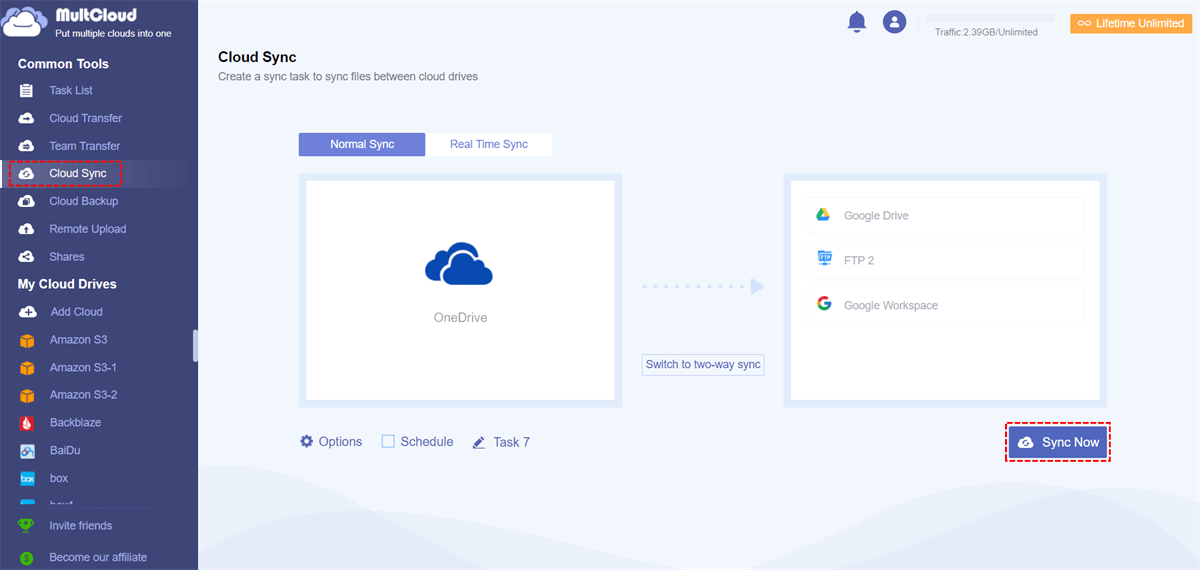This screenshot has height=570, width=1200.
Task: Click the Options gear icon
Action: pos(306,441)
